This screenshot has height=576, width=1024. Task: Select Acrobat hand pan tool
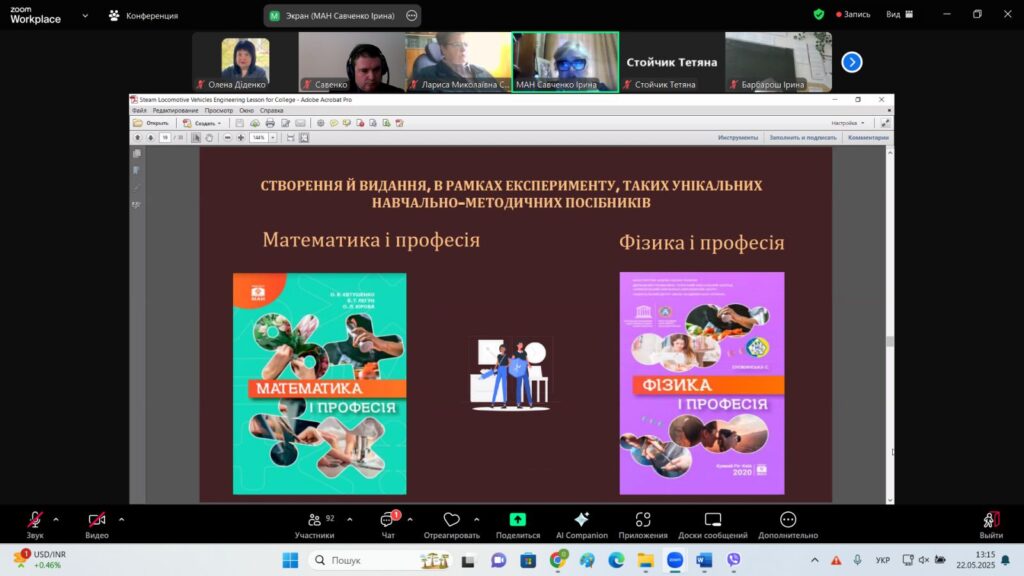pos(209,138)
